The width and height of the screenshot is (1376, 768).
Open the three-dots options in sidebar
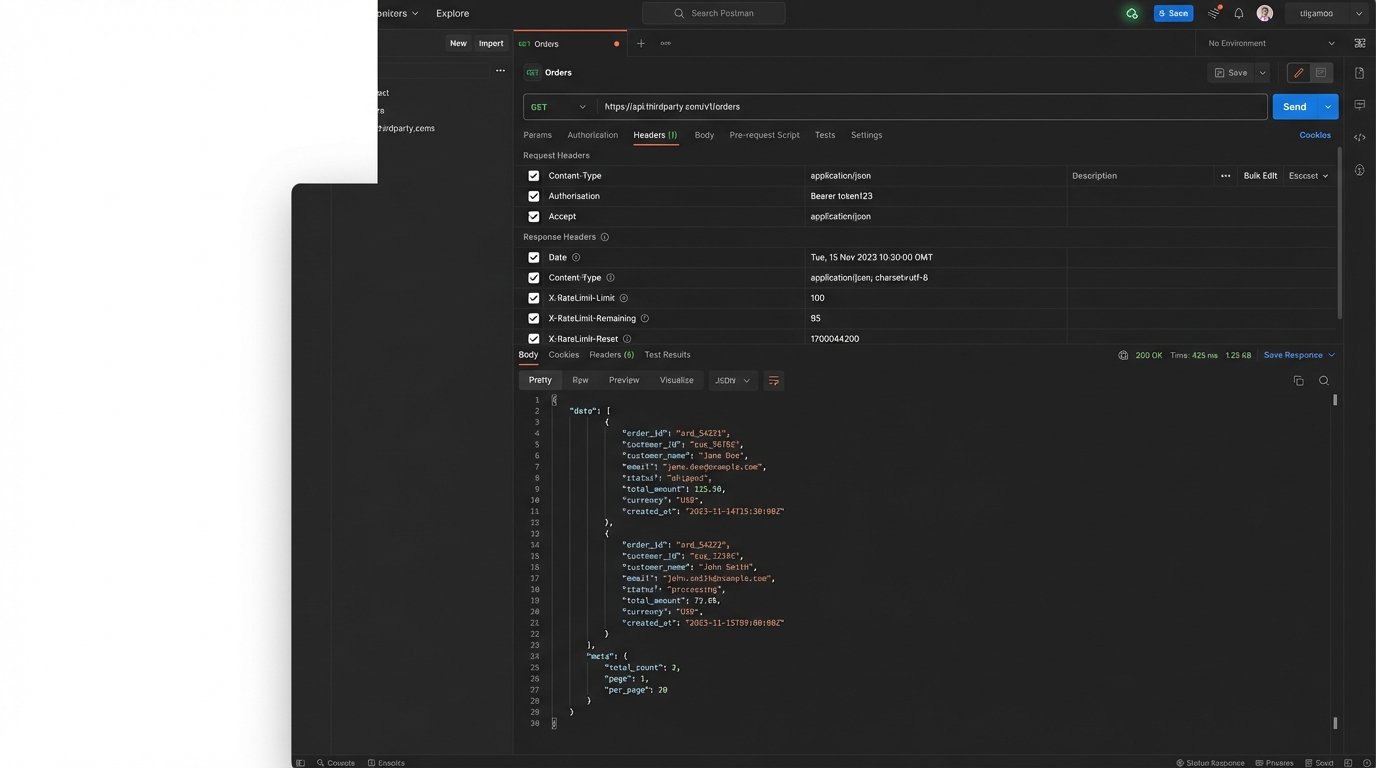point(500,71)
